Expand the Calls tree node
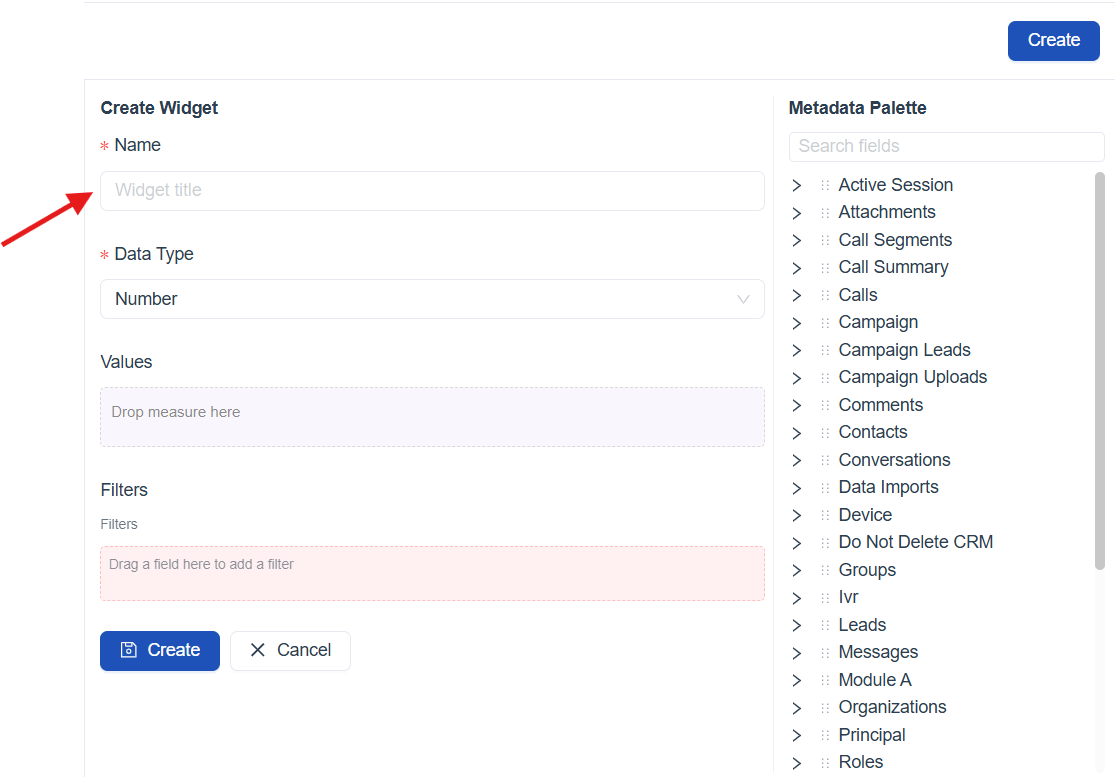1115x777 pixels. coord(797,296)
